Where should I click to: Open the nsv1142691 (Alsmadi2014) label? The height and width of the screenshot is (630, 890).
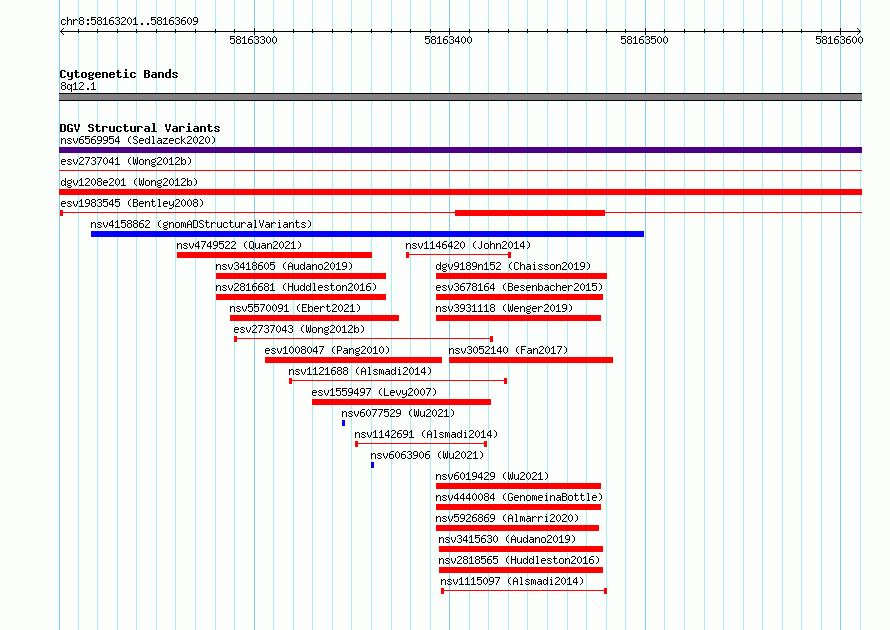point(426,434)
